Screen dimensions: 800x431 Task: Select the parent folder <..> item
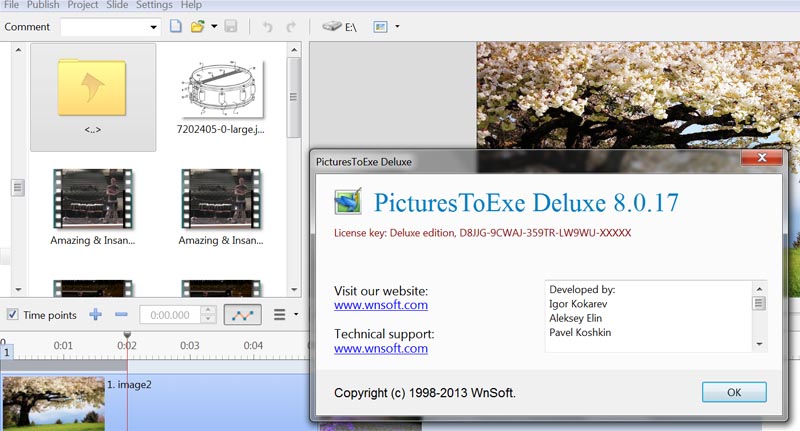(x=93, y=97)
